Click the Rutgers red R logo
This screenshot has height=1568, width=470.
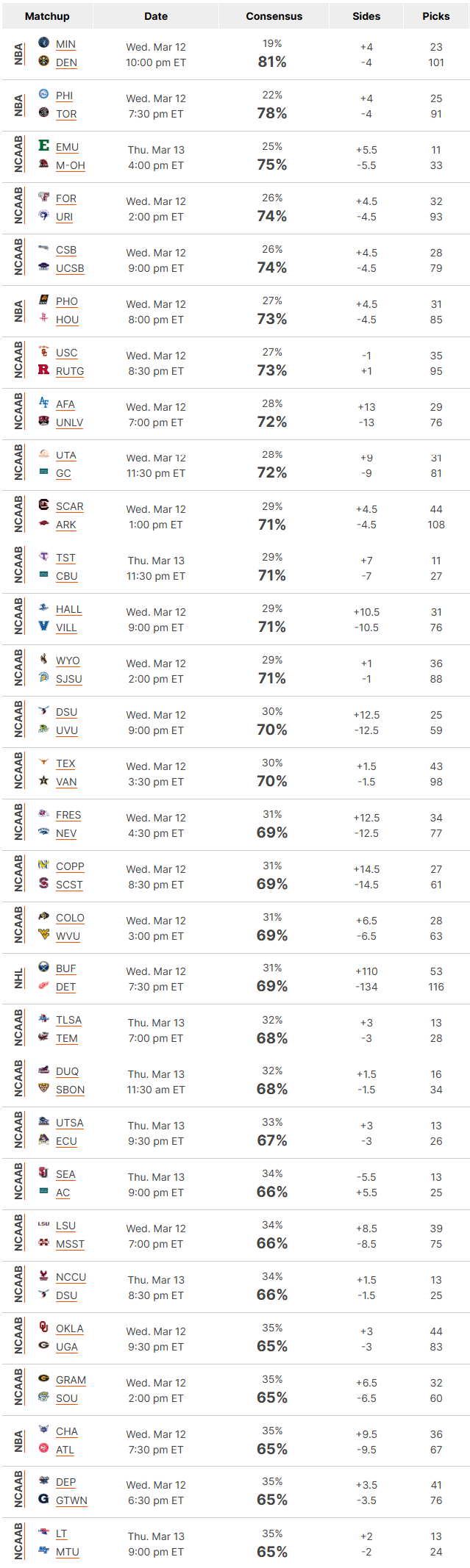click(x=43, y=370)
